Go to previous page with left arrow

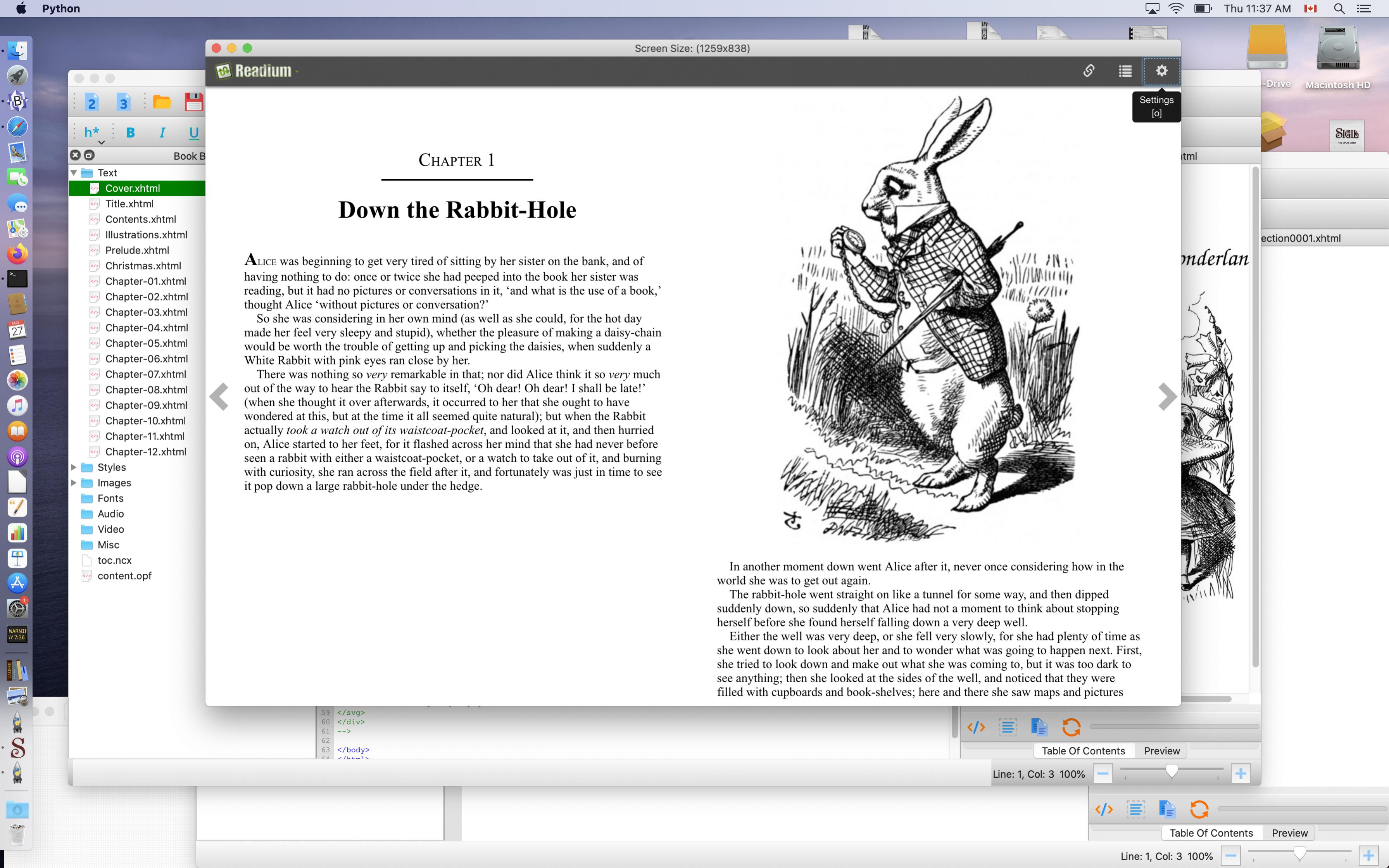(219, 396)
